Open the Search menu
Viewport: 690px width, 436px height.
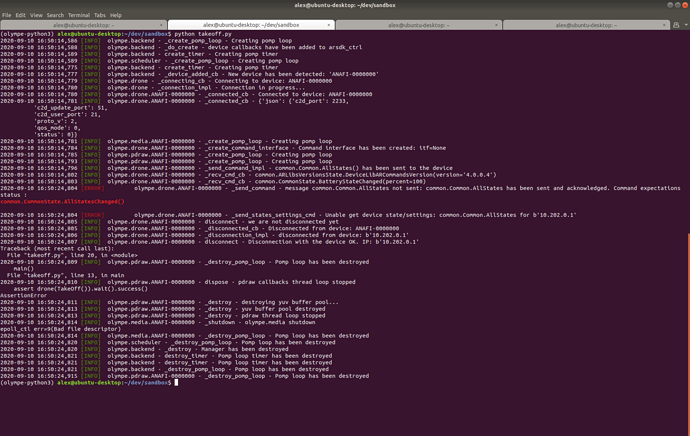click(x=55, y=15)
